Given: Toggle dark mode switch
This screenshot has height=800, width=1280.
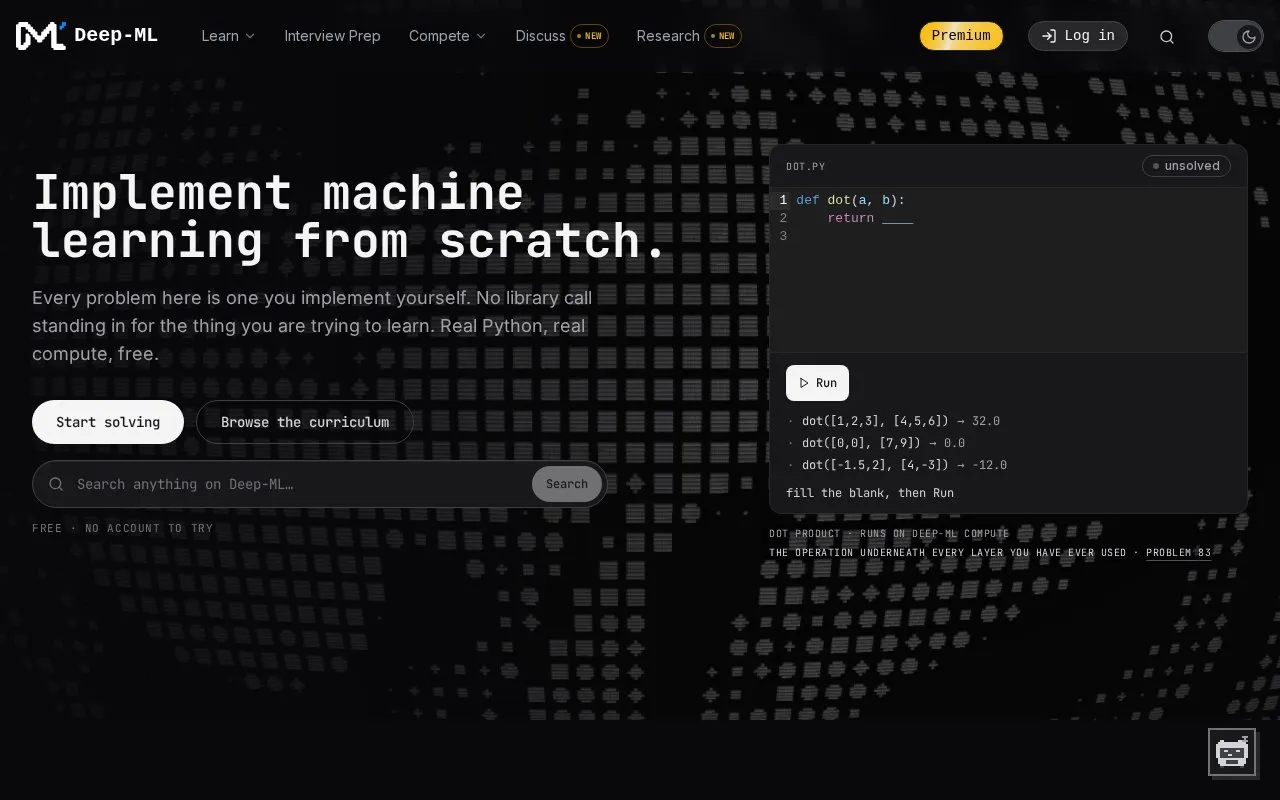Looking at the screenshot, I should click(1236, 37).
